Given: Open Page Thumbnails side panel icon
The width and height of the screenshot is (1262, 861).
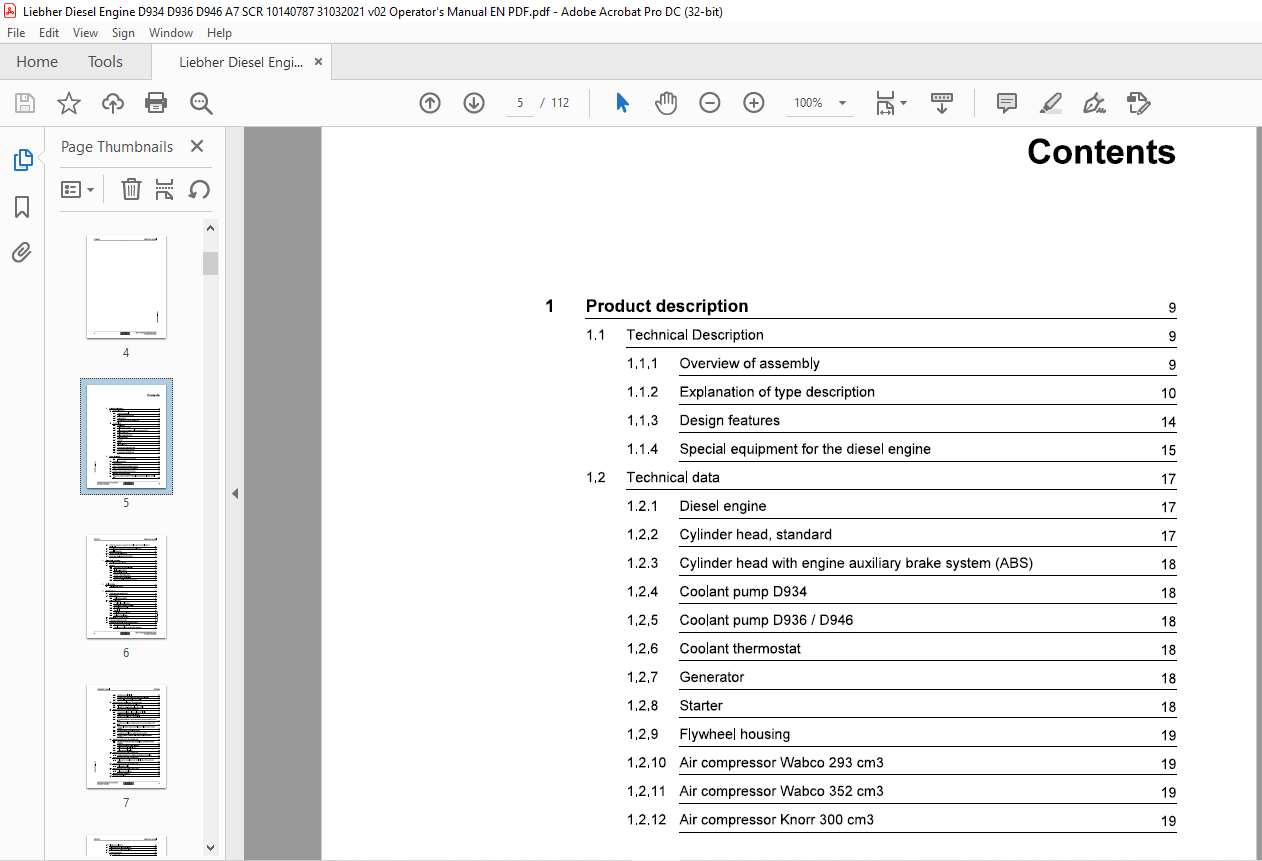Looking at the screenshot, I should [x=22, y=160].
